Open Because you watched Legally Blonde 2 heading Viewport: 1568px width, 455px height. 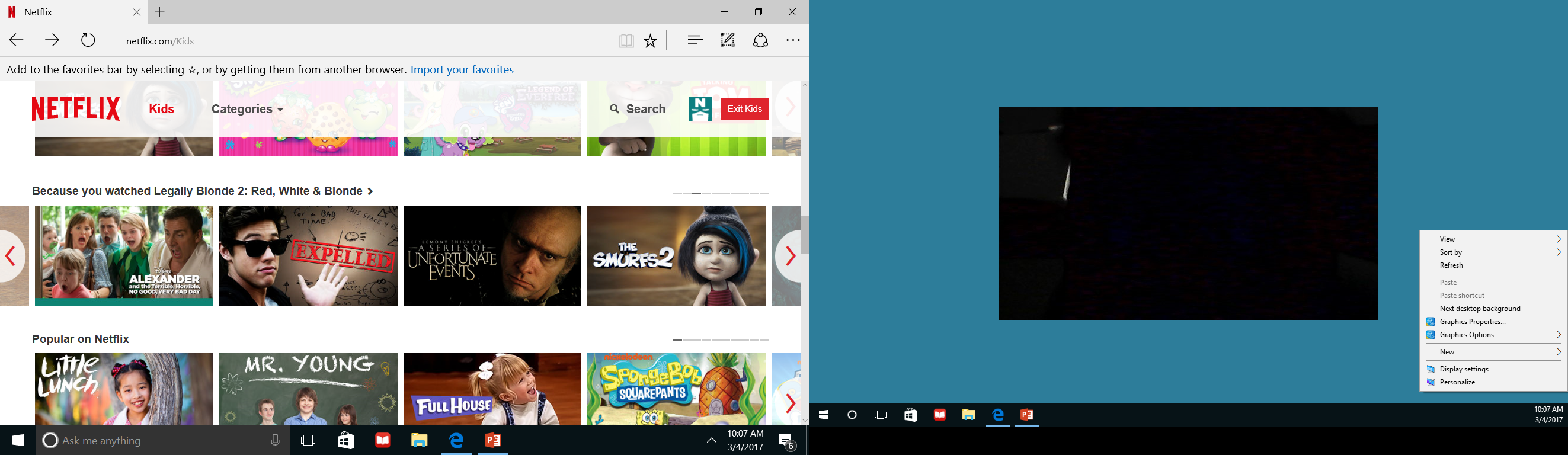point(203,191)
